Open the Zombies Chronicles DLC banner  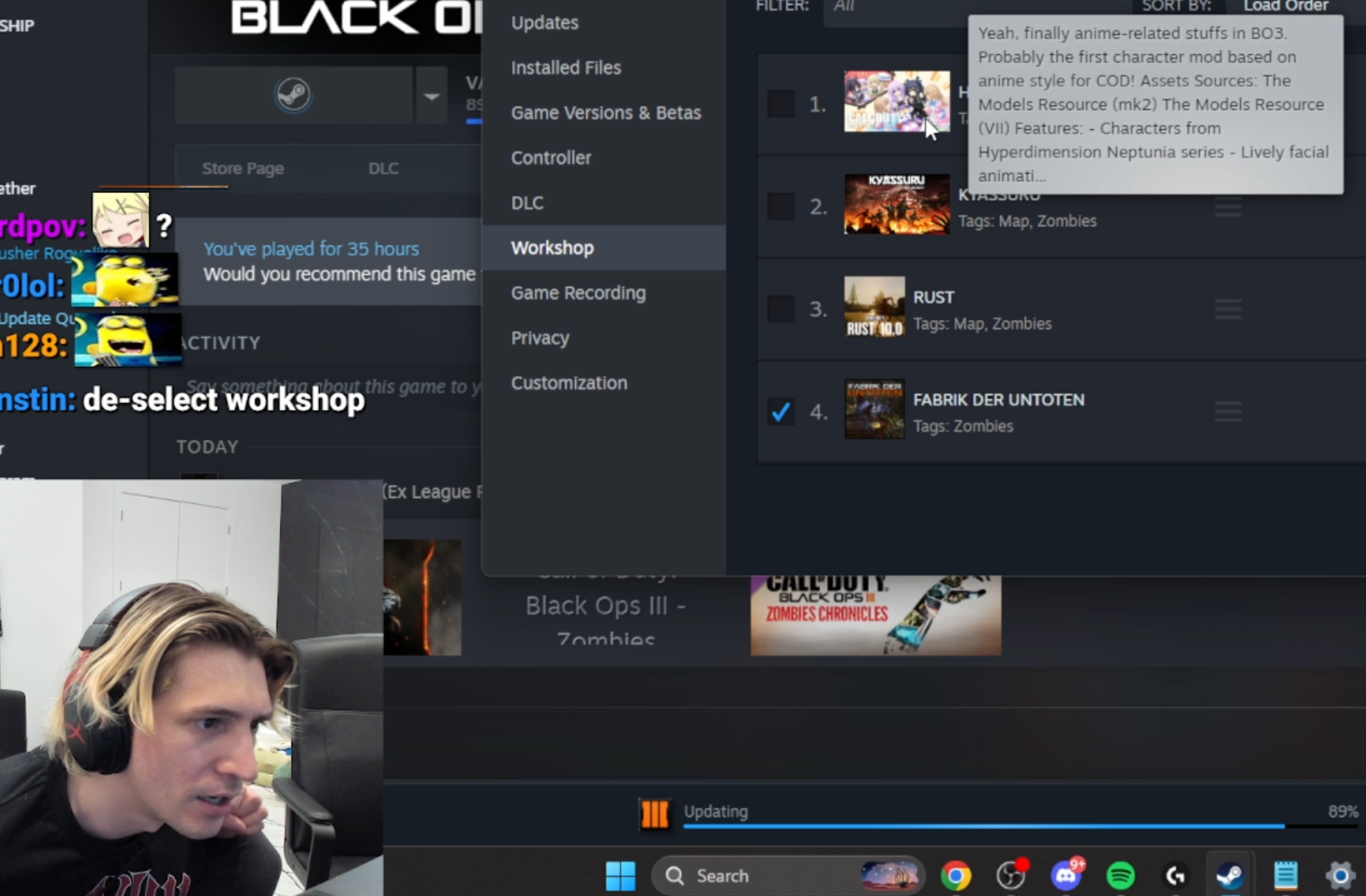[x=876, y=615]
